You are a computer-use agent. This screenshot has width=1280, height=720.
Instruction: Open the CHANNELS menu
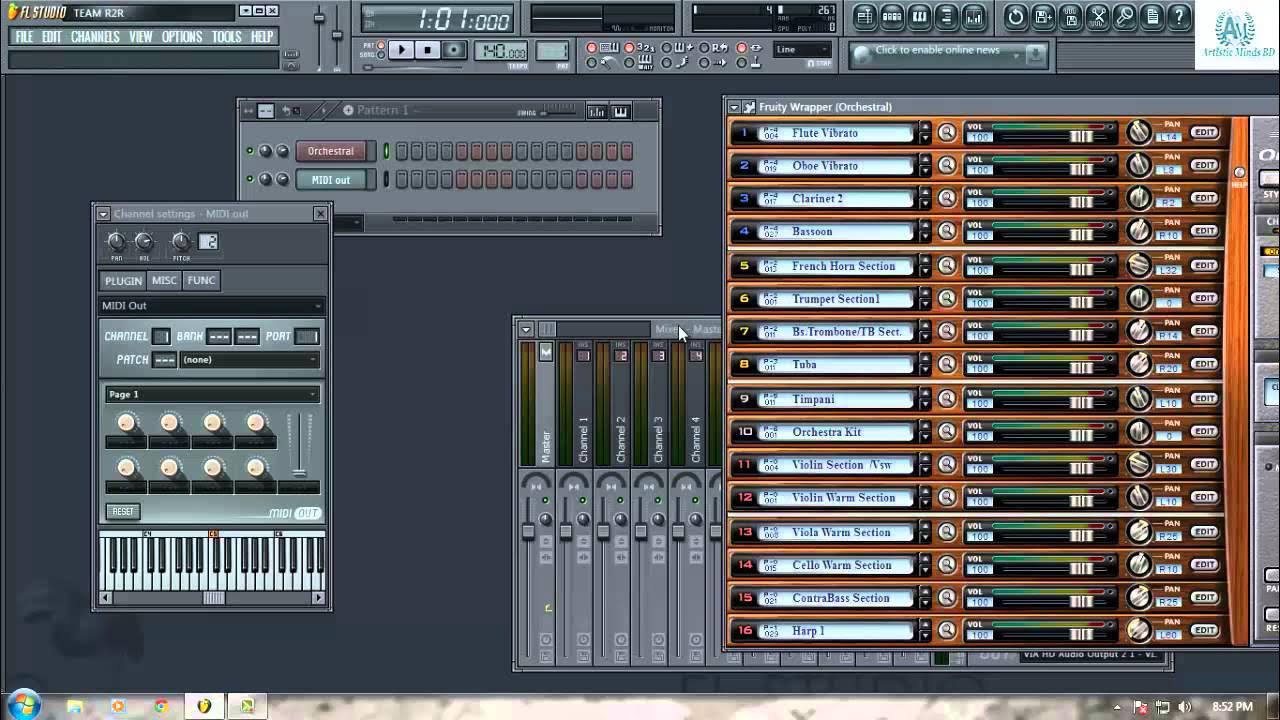[95, 37]
